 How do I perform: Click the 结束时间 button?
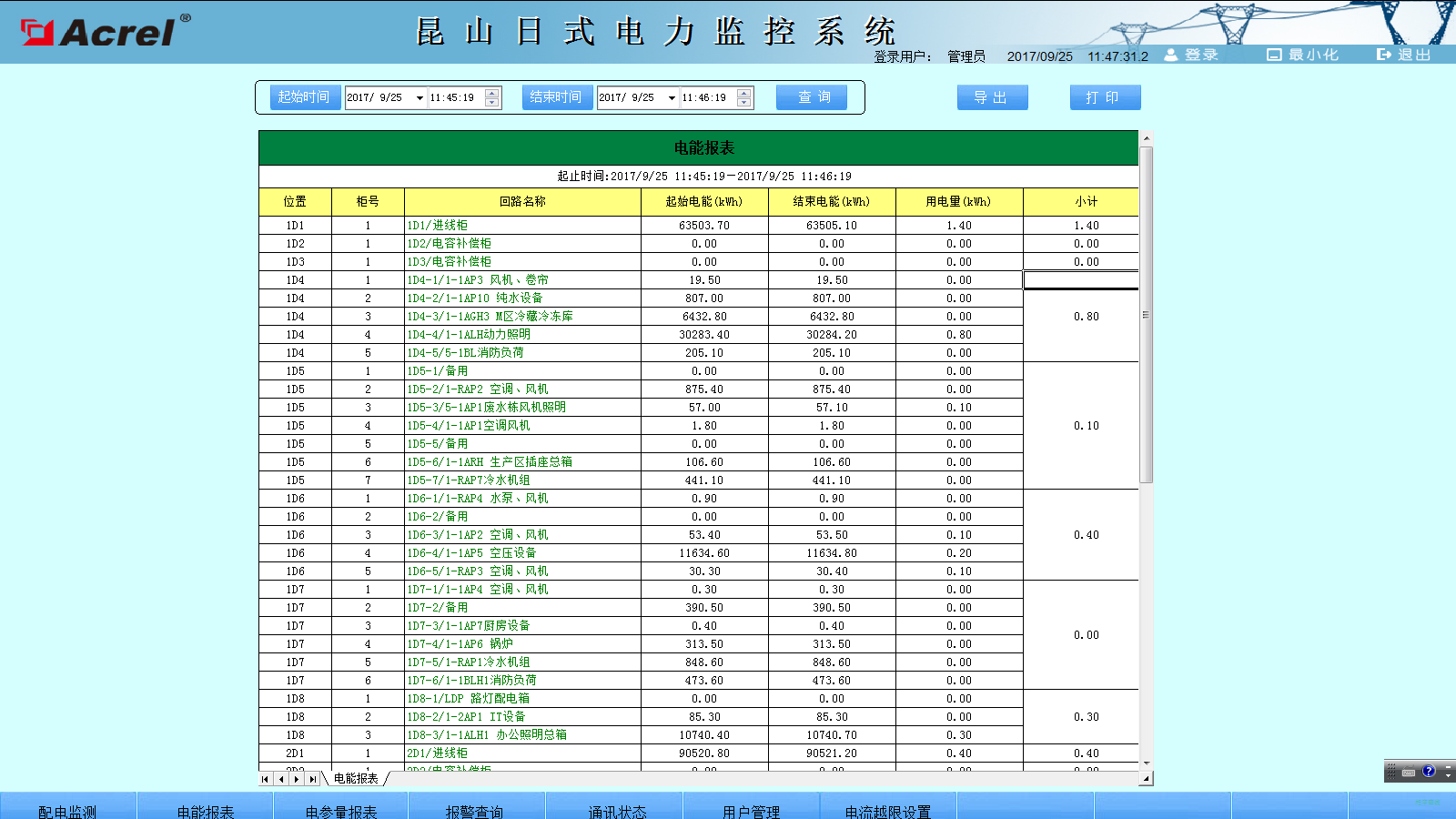pyautogui.click(x=557, y=97)
